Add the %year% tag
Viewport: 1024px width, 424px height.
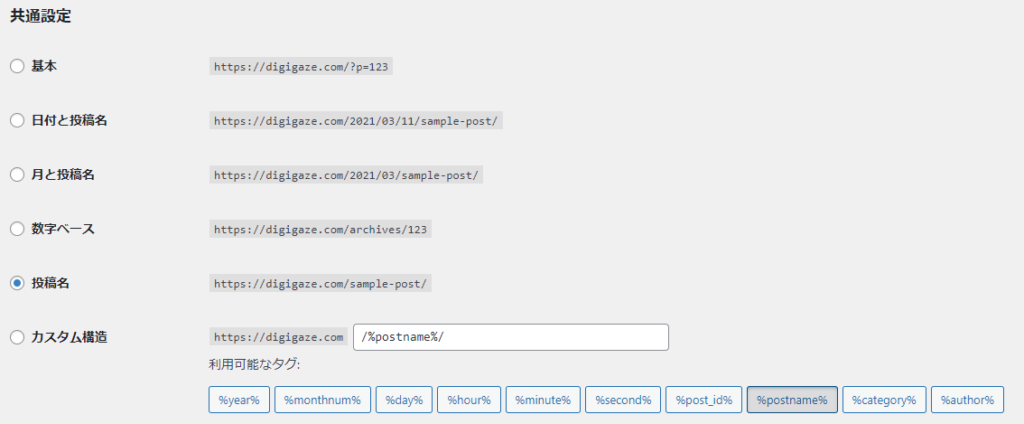(239, 400)
